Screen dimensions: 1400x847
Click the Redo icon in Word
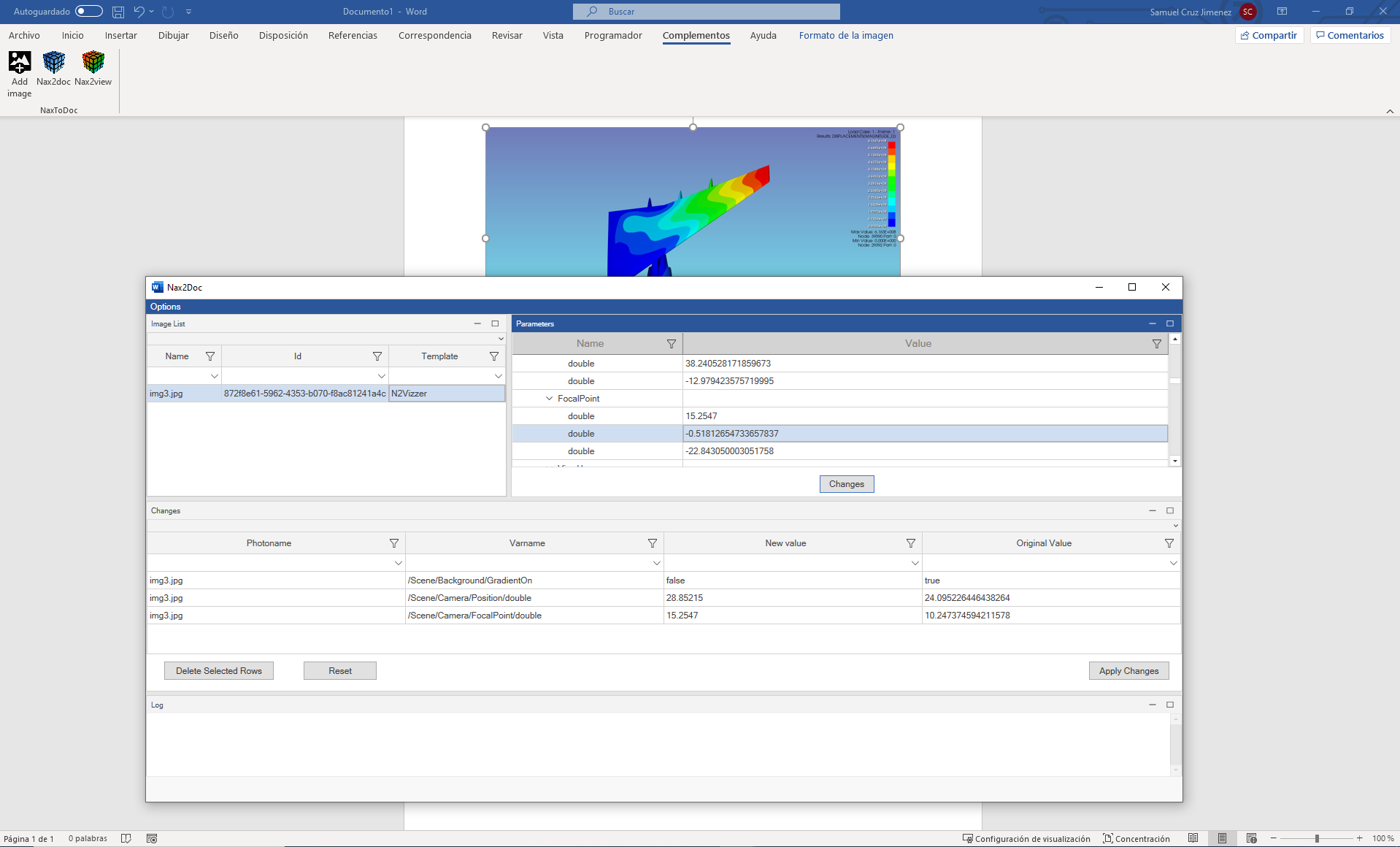168,12
